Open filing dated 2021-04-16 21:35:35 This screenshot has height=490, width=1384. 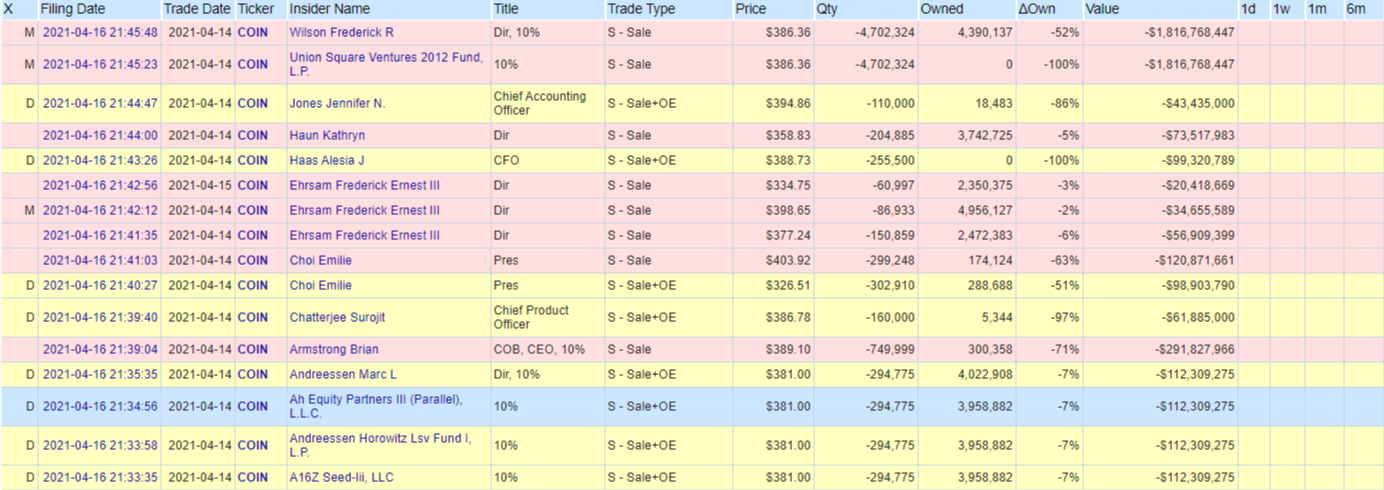pos(100,374)
